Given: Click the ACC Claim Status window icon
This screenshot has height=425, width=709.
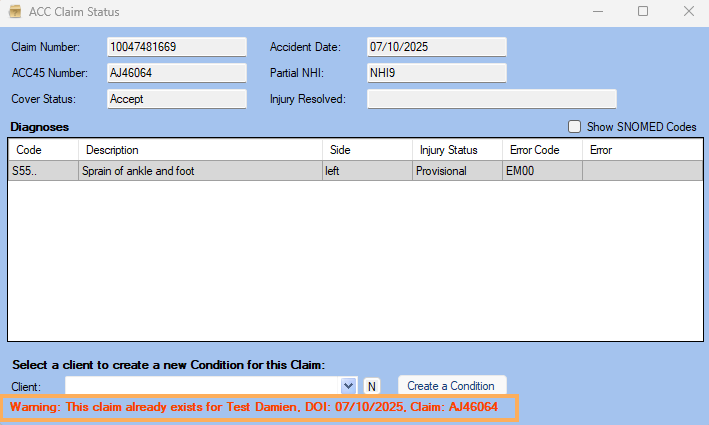Looking at the screenshot, I should [x=15, y=12].
